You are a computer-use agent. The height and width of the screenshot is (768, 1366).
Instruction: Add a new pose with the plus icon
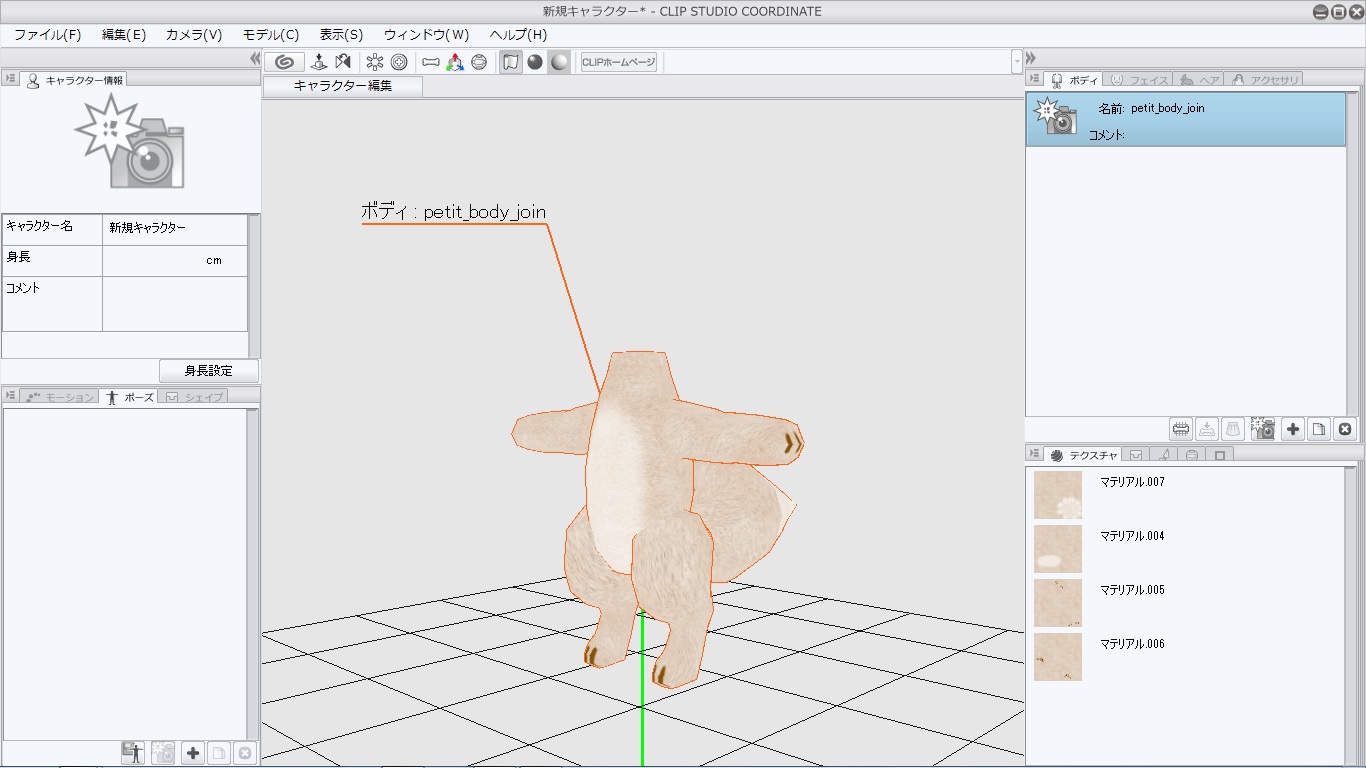(x=193, y=753)
